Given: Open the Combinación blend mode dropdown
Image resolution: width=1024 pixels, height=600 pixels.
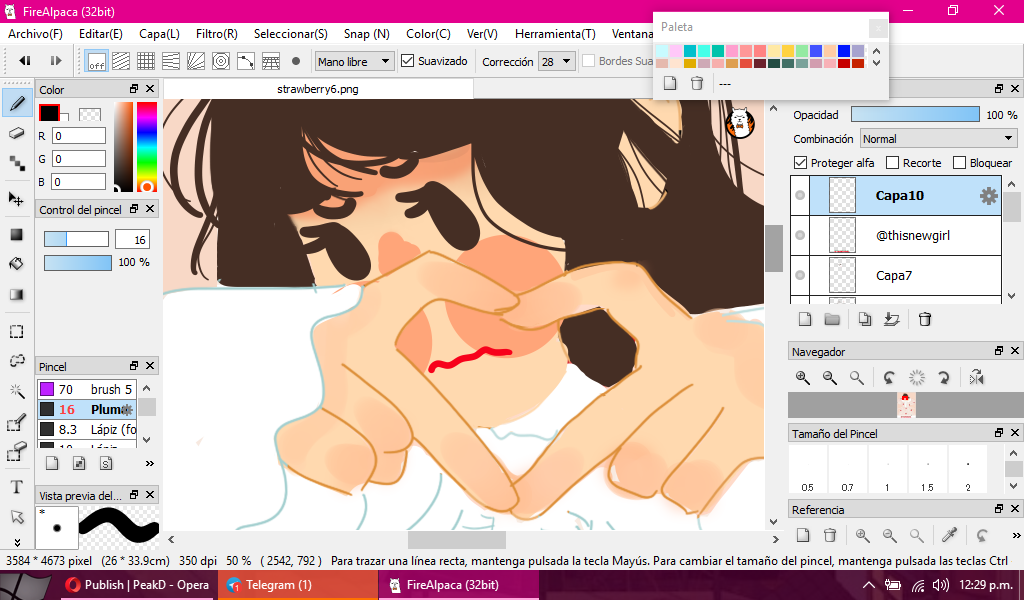Looking at the screenshot, I should pos(938,139).
